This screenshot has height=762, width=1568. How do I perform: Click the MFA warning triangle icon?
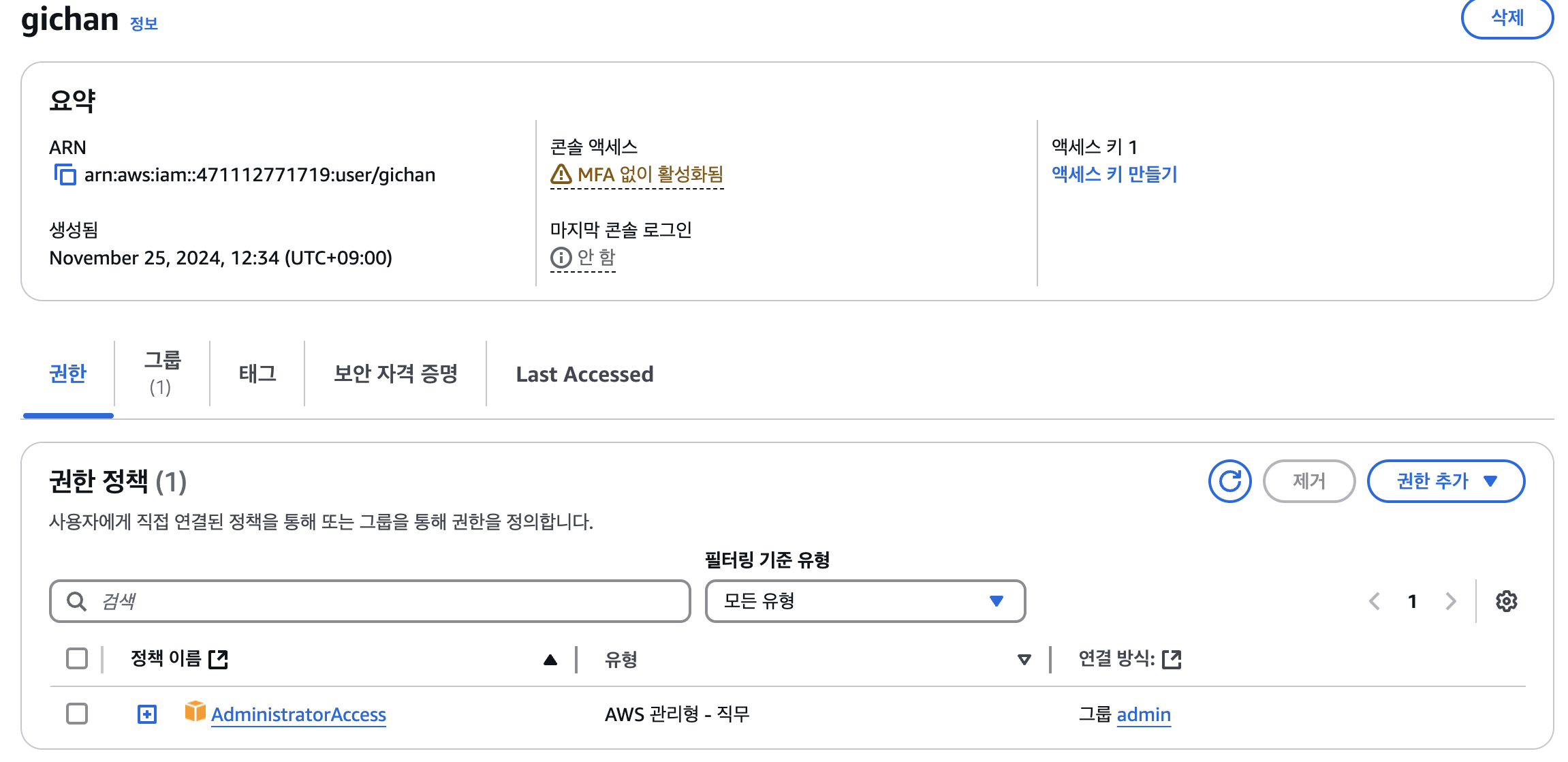click(x=561, y=174)
